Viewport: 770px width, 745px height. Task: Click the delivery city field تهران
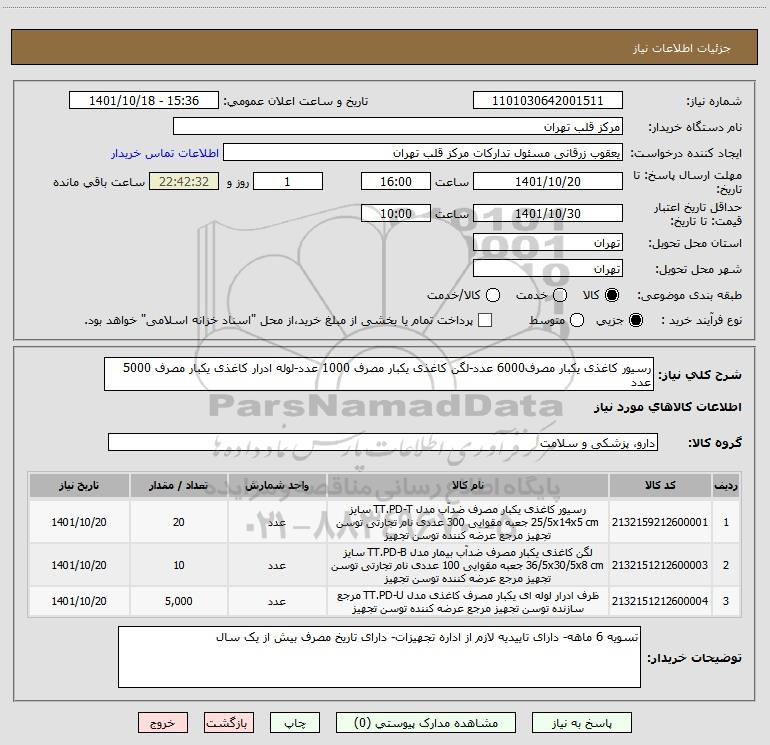point(548,269)
